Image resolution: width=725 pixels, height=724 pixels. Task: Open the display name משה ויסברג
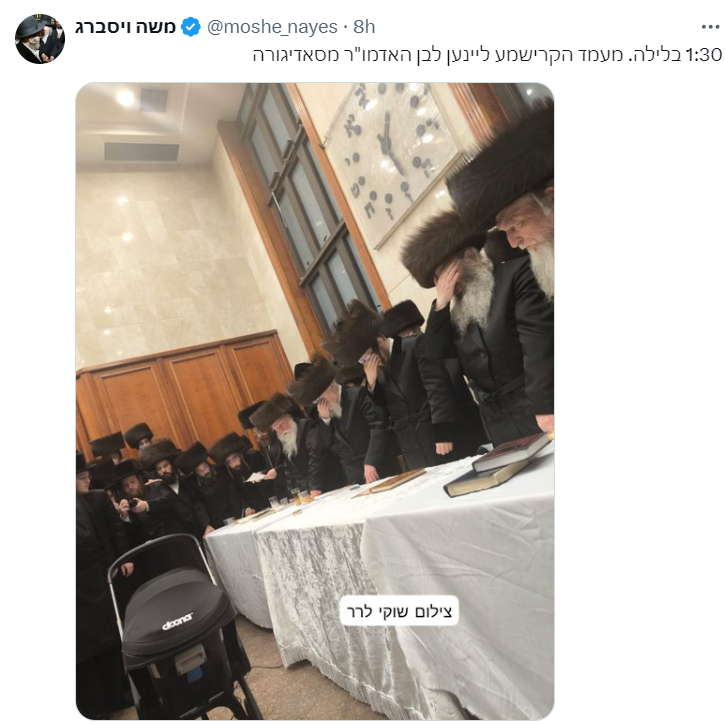coord(125,27)
